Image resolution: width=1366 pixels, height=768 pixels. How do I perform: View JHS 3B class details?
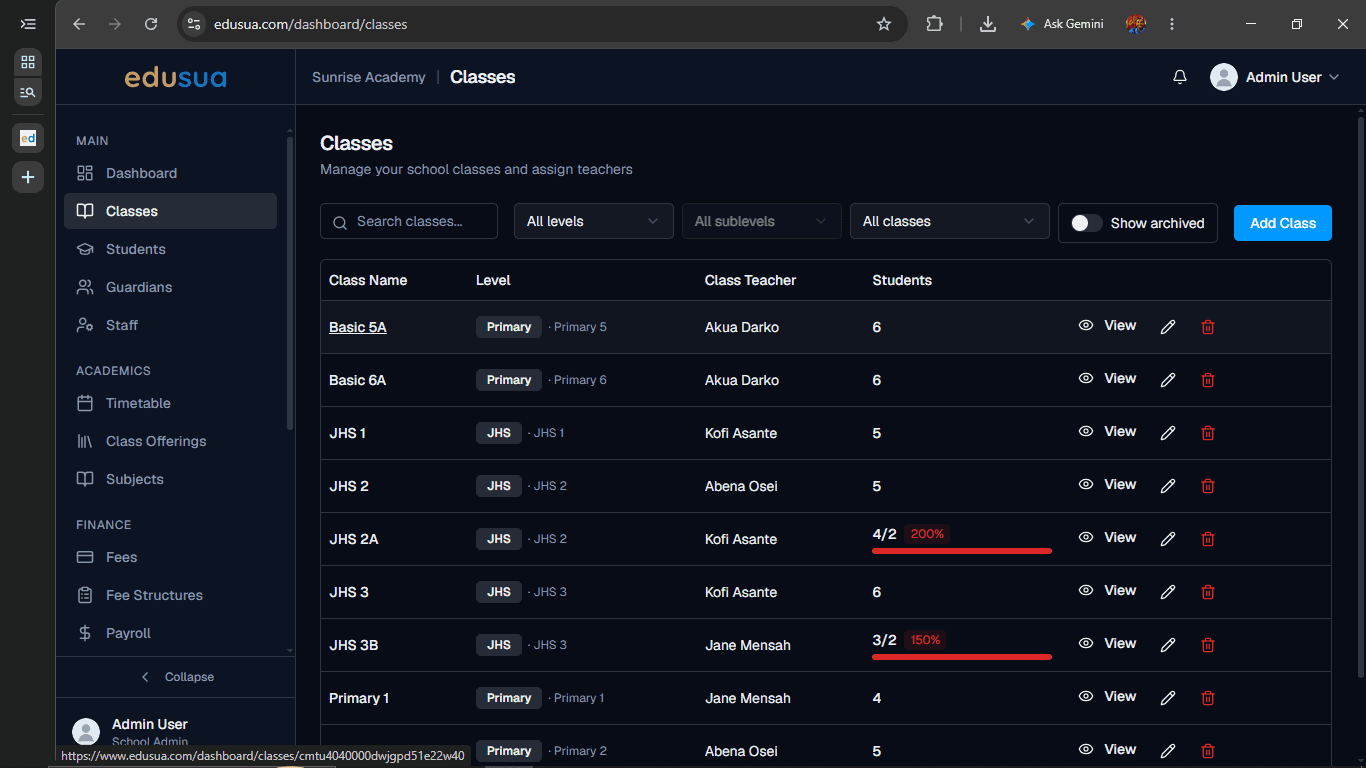pyautogui.click(x=1107, y=643)
